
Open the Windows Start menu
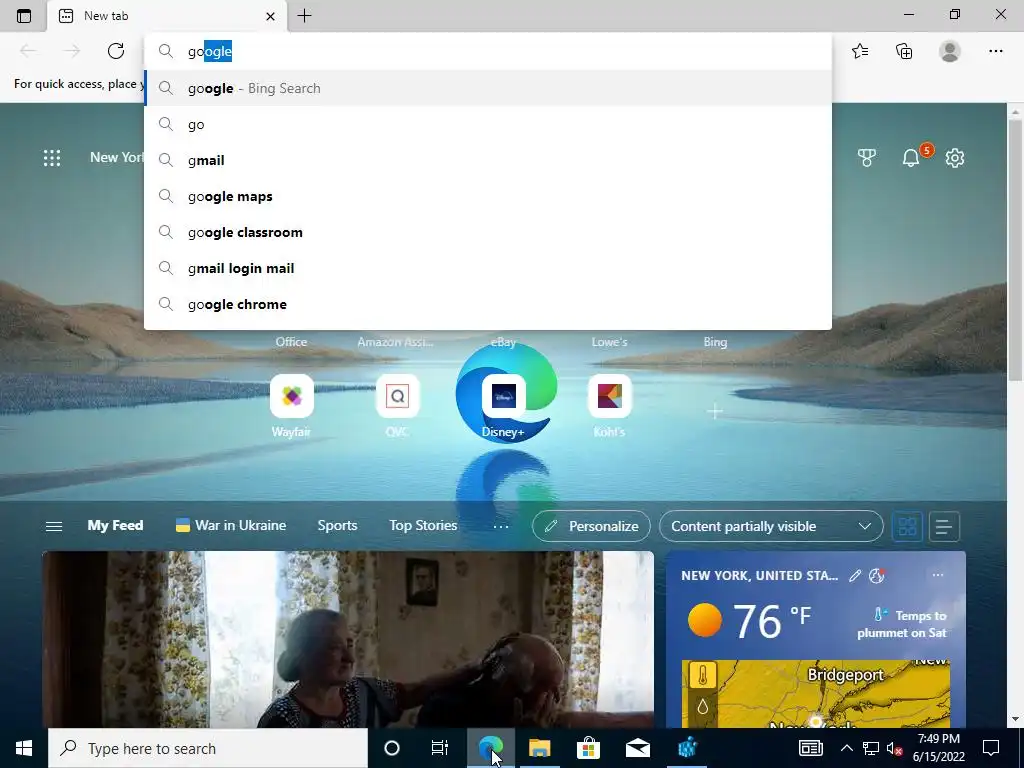(x=24, y=748)
